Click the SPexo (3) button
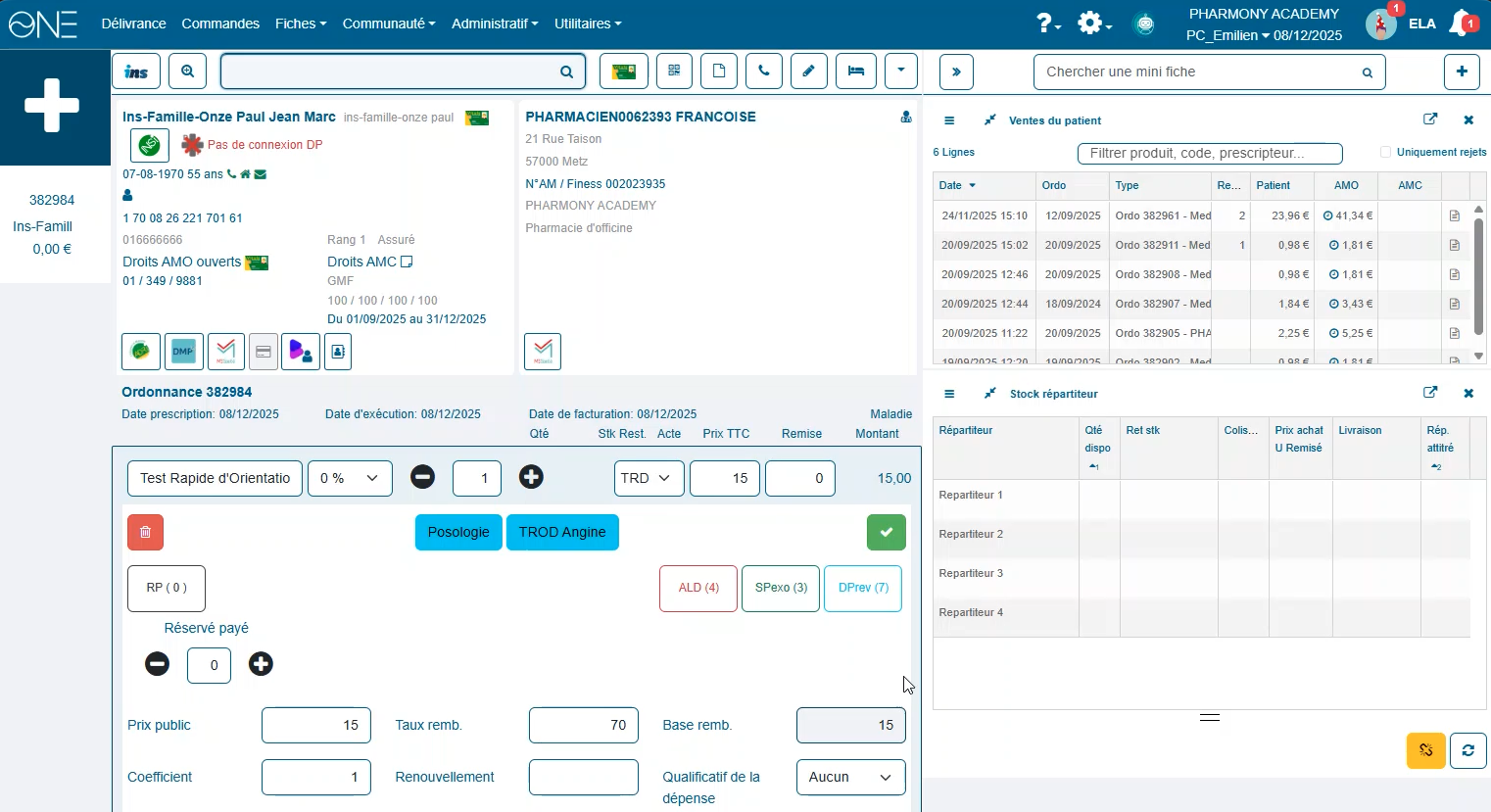This screenshot has height=812, width=1491. click(x=781, y=588)
